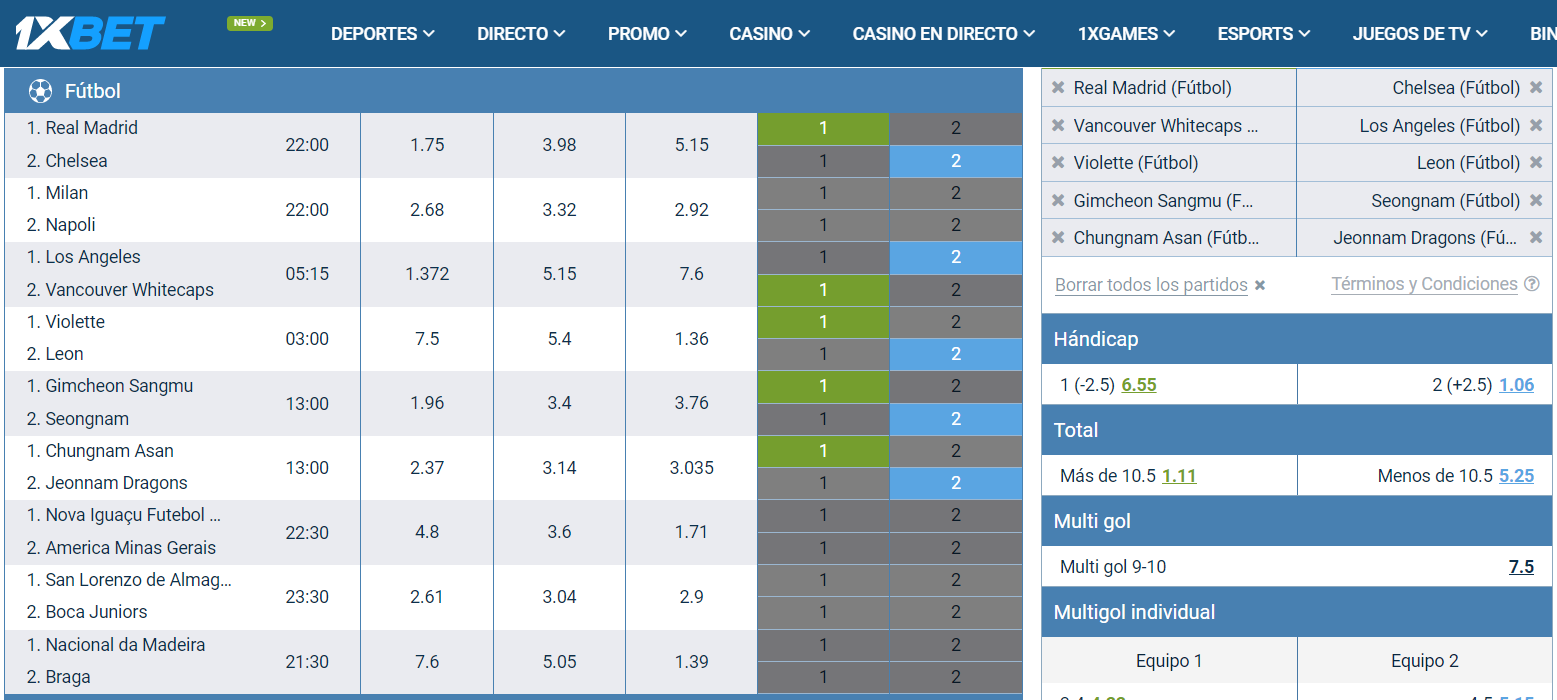The image size is (1557, 700).
Task: Click the 1XBET logo
Action: 90,33
